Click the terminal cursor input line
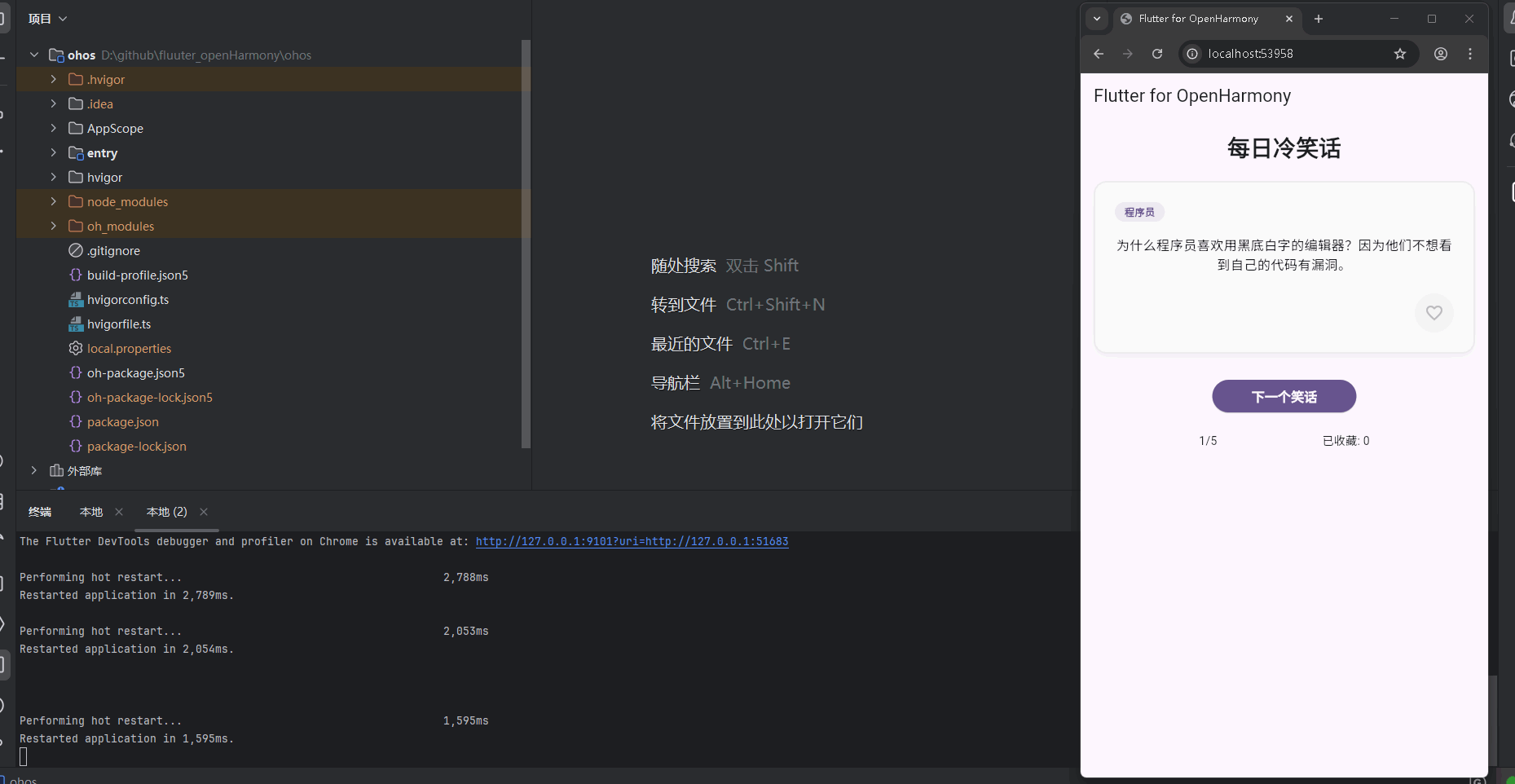The width and height of the screenshot is (1515, 784). (23, 757)
